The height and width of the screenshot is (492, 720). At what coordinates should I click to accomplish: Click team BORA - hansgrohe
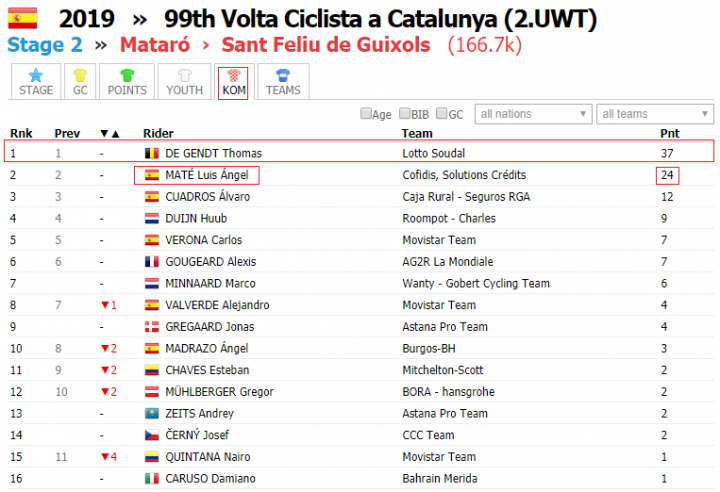pos(449,392)
